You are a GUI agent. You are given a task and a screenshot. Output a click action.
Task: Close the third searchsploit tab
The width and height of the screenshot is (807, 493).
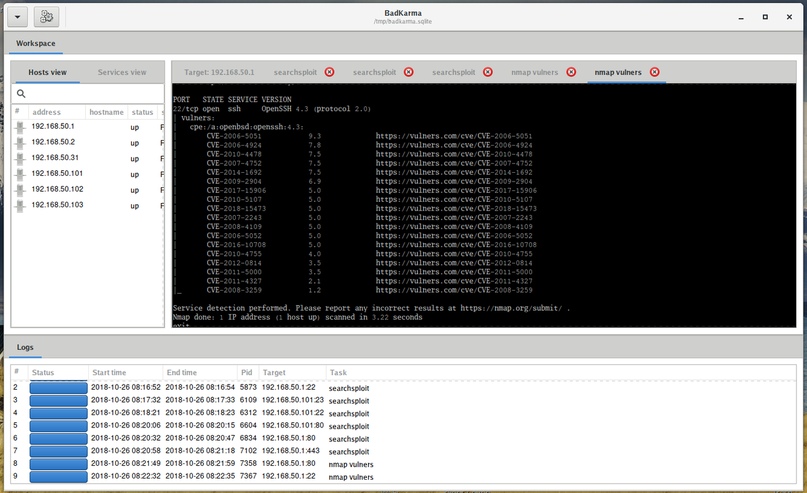click(488, 72)
